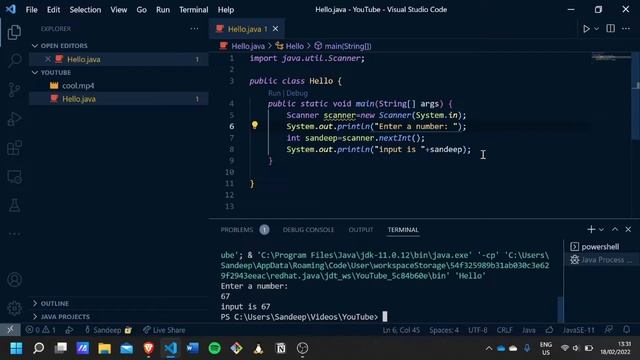The image size is (640, 360).
Task: Open terminal launch profile dropdown
Action: (601, 230)
